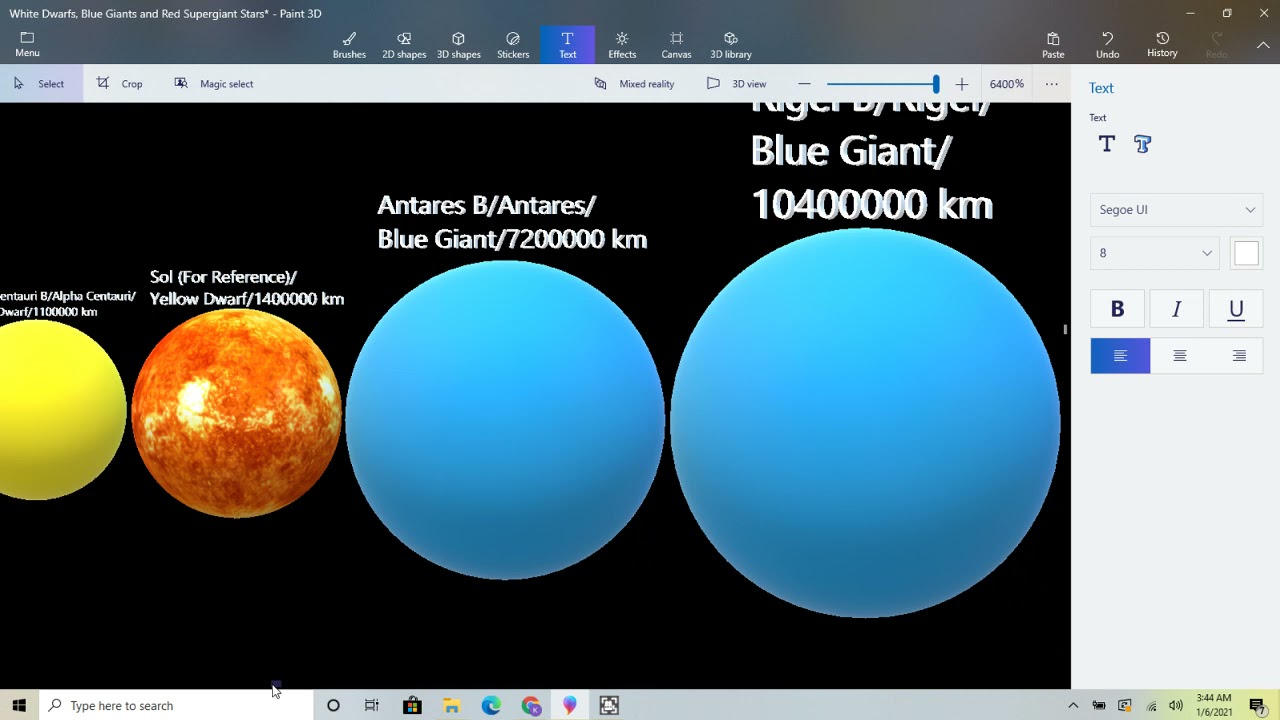Open the Windows Start menu

tap(19, 705)
